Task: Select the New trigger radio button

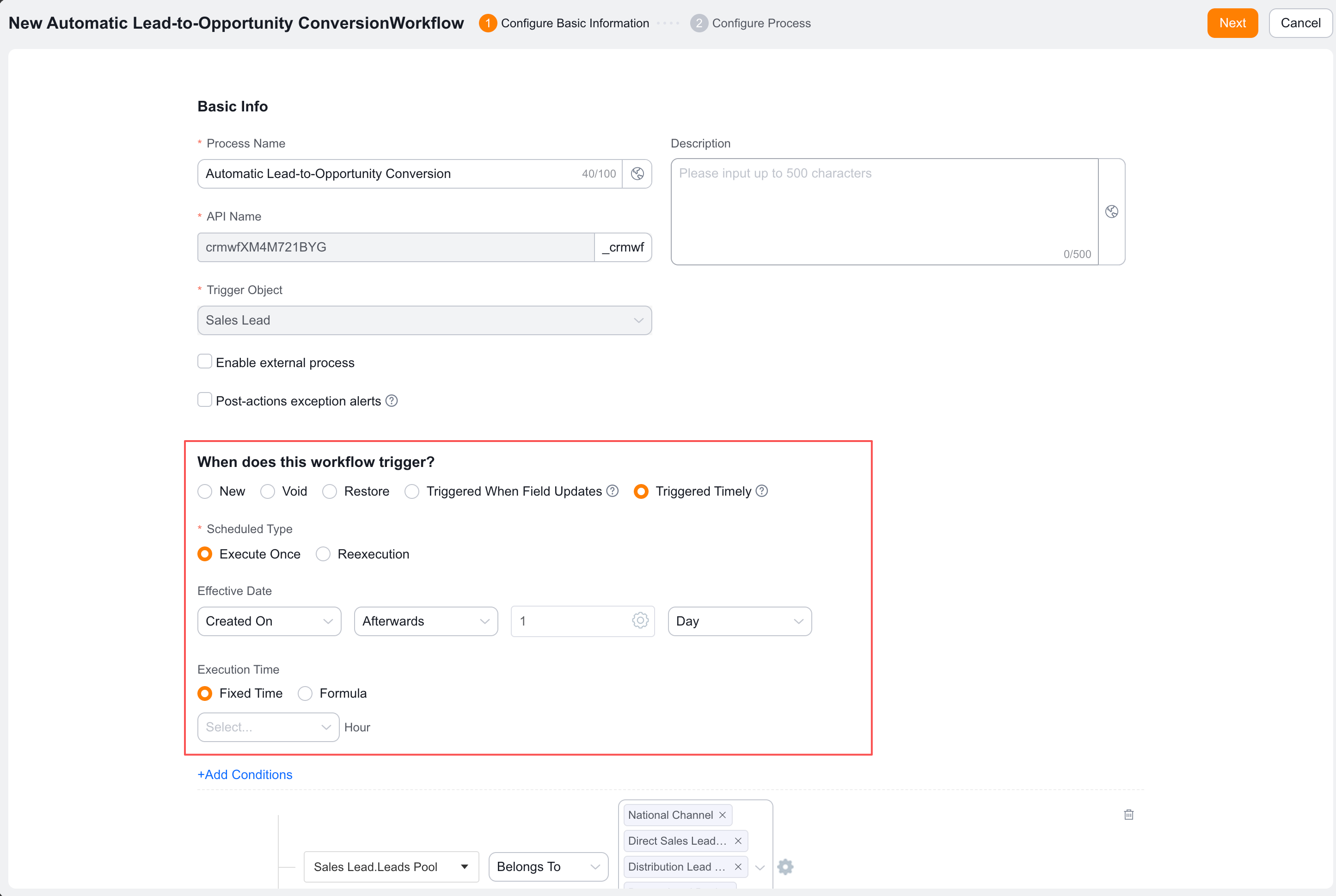Action: [x=205, y=491]
